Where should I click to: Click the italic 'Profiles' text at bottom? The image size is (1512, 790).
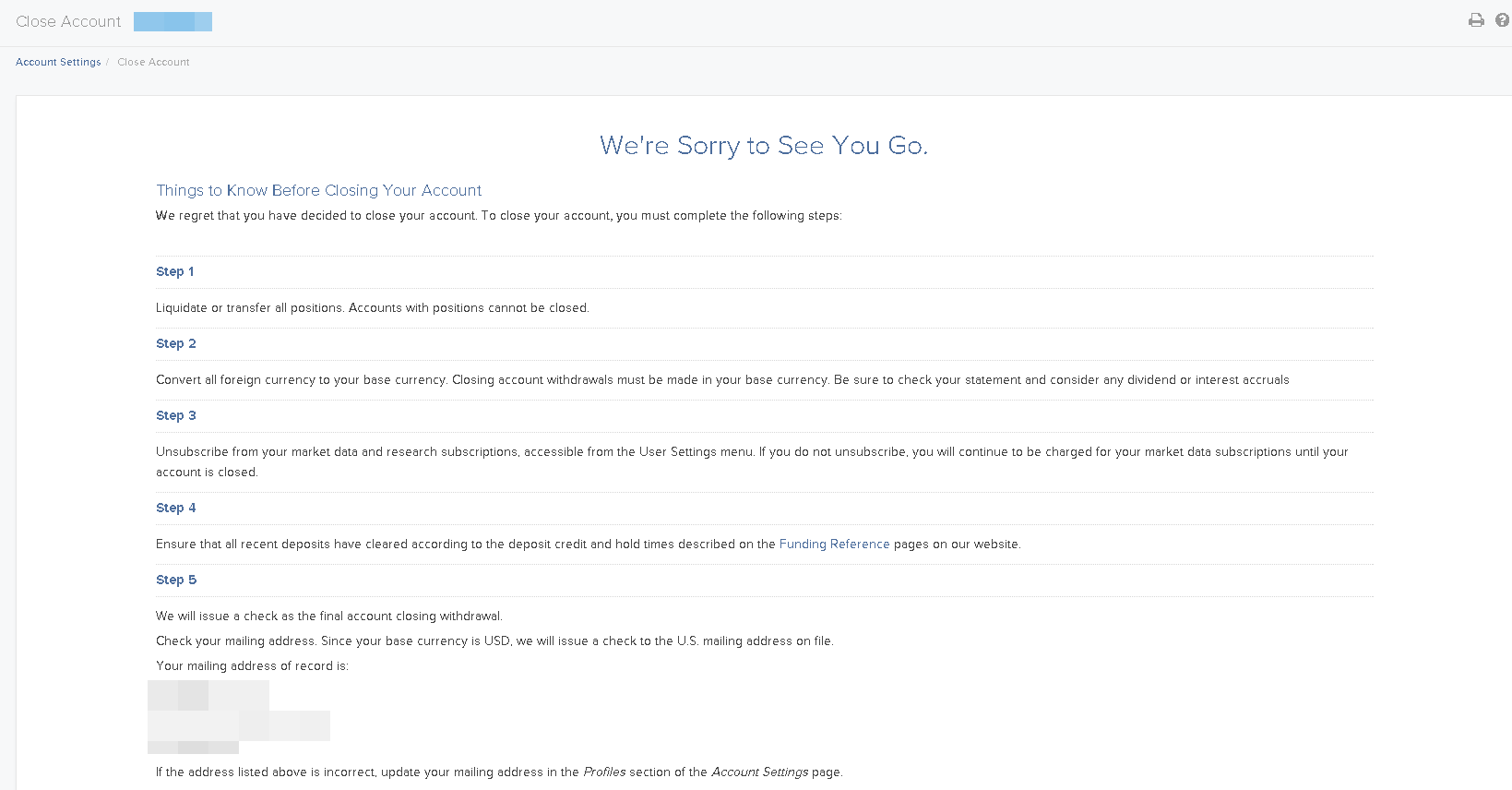(x=604, y=772)
